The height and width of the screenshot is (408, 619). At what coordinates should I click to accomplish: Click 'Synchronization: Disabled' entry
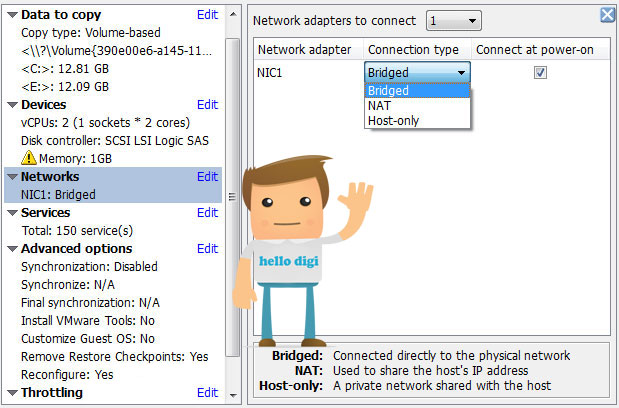(89, 267)
